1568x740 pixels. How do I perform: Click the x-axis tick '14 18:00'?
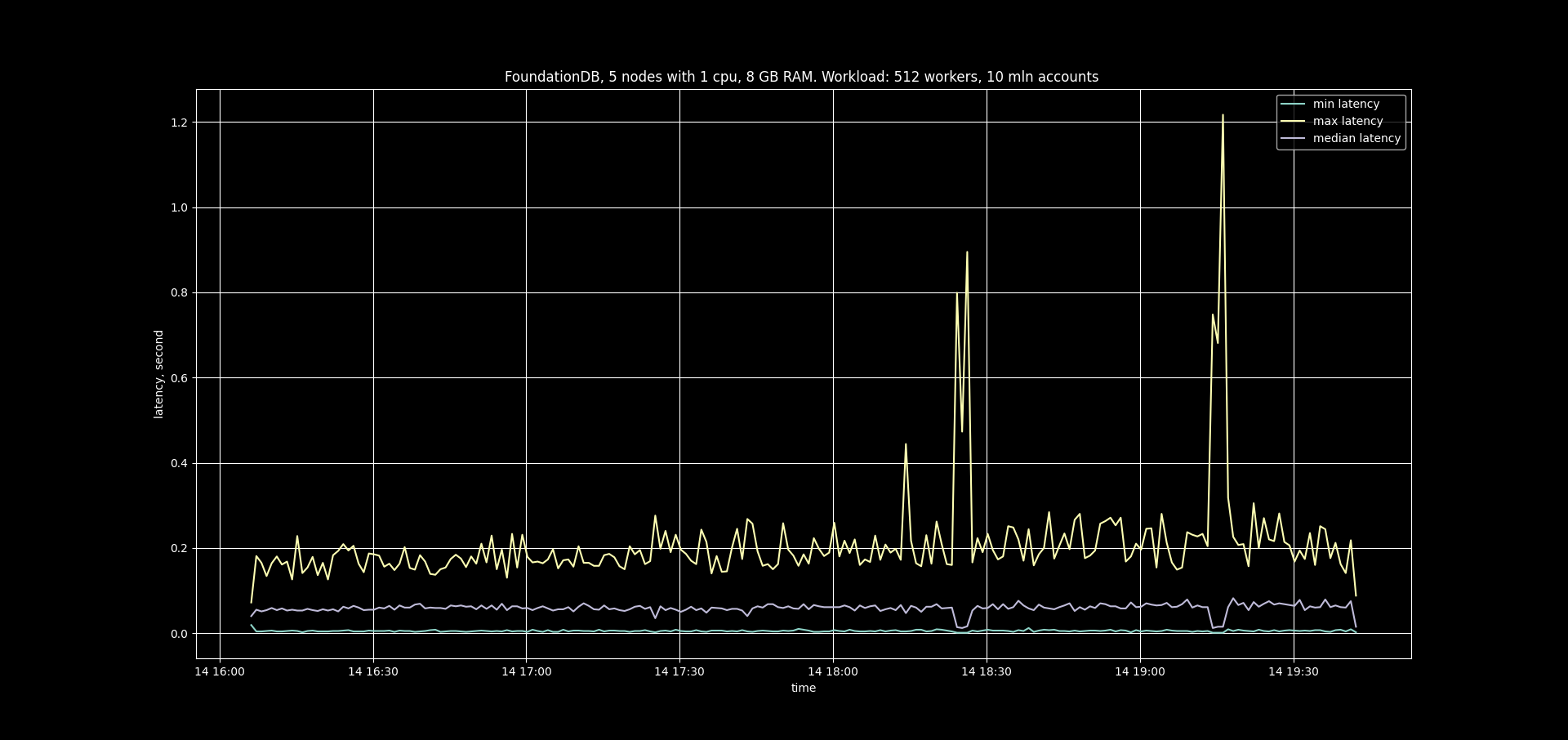coord(833,671)
